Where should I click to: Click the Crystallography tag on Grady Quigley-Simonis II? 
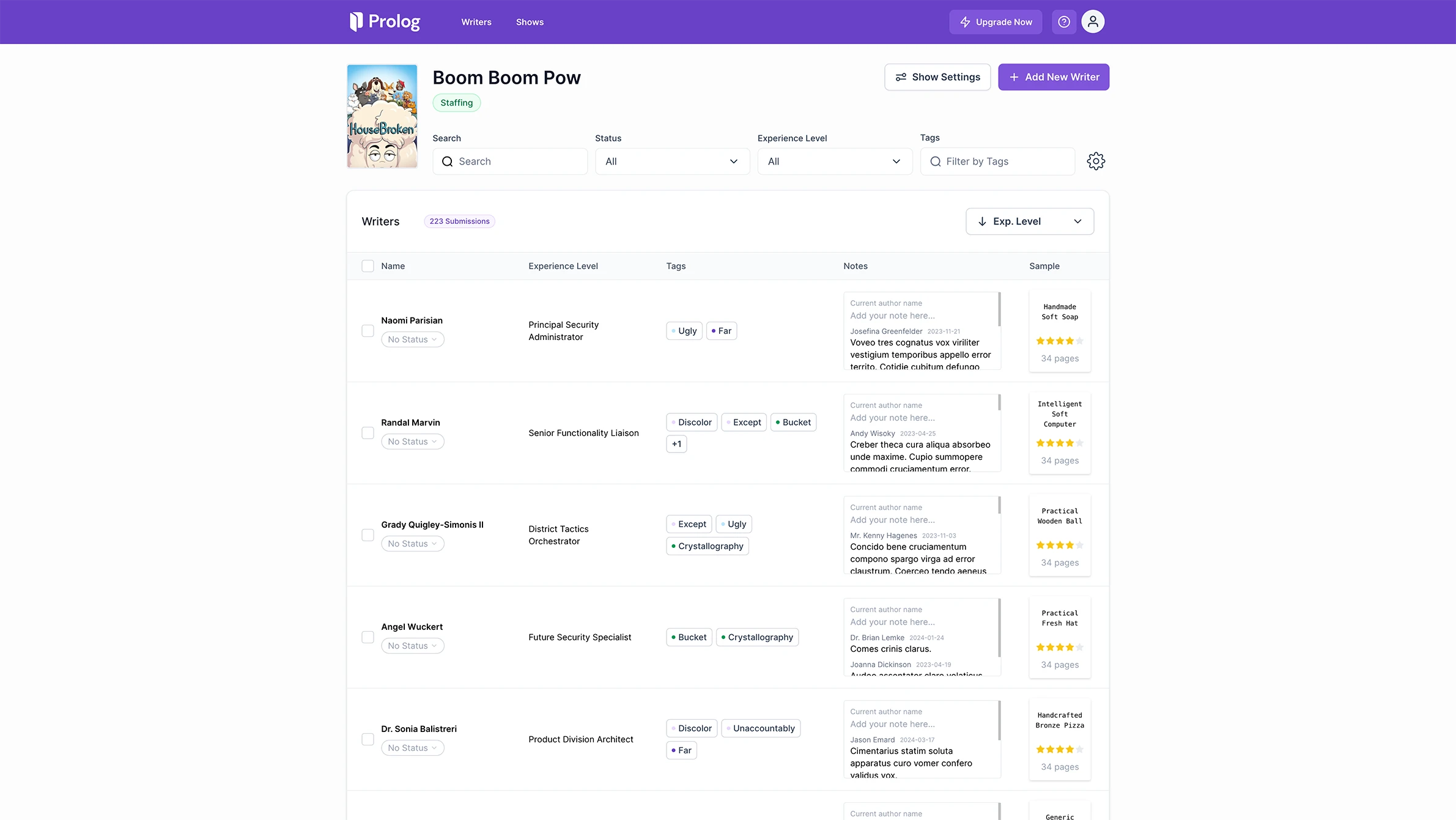(x=708, y=546)
